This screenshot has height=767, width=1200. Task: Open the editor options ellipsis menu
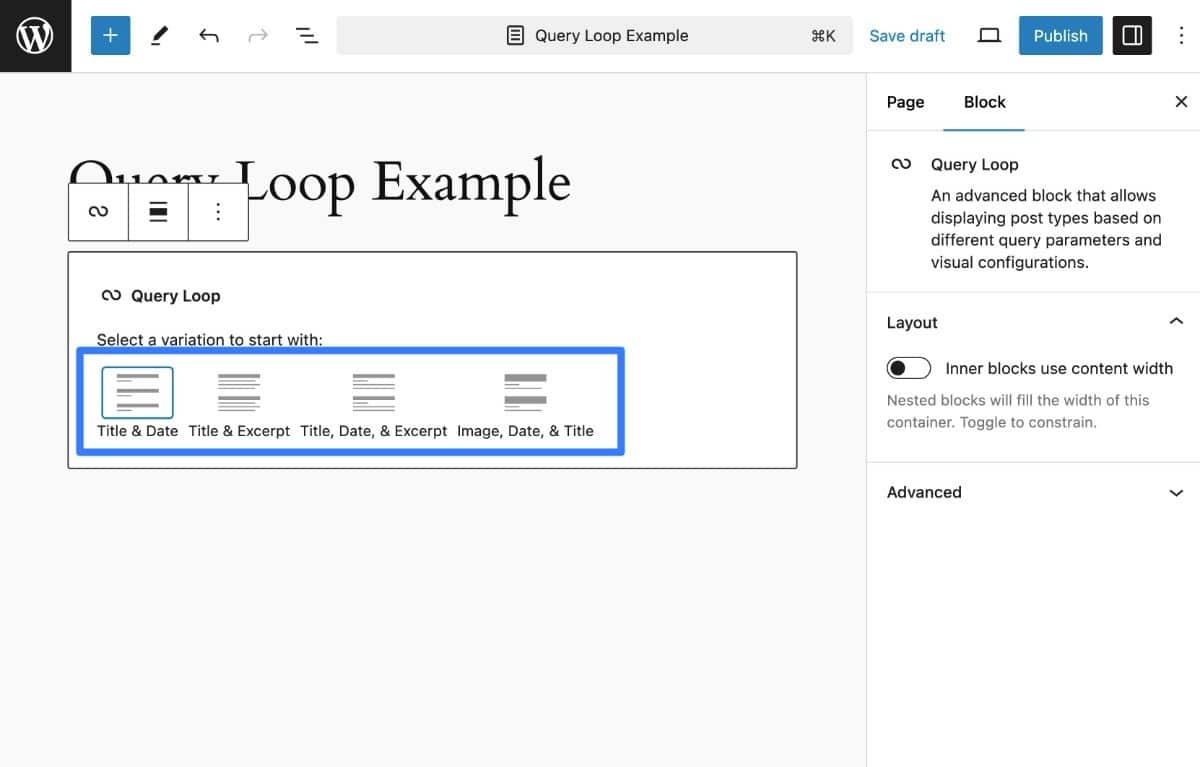pyautogui.click(x=1180, y=35)
